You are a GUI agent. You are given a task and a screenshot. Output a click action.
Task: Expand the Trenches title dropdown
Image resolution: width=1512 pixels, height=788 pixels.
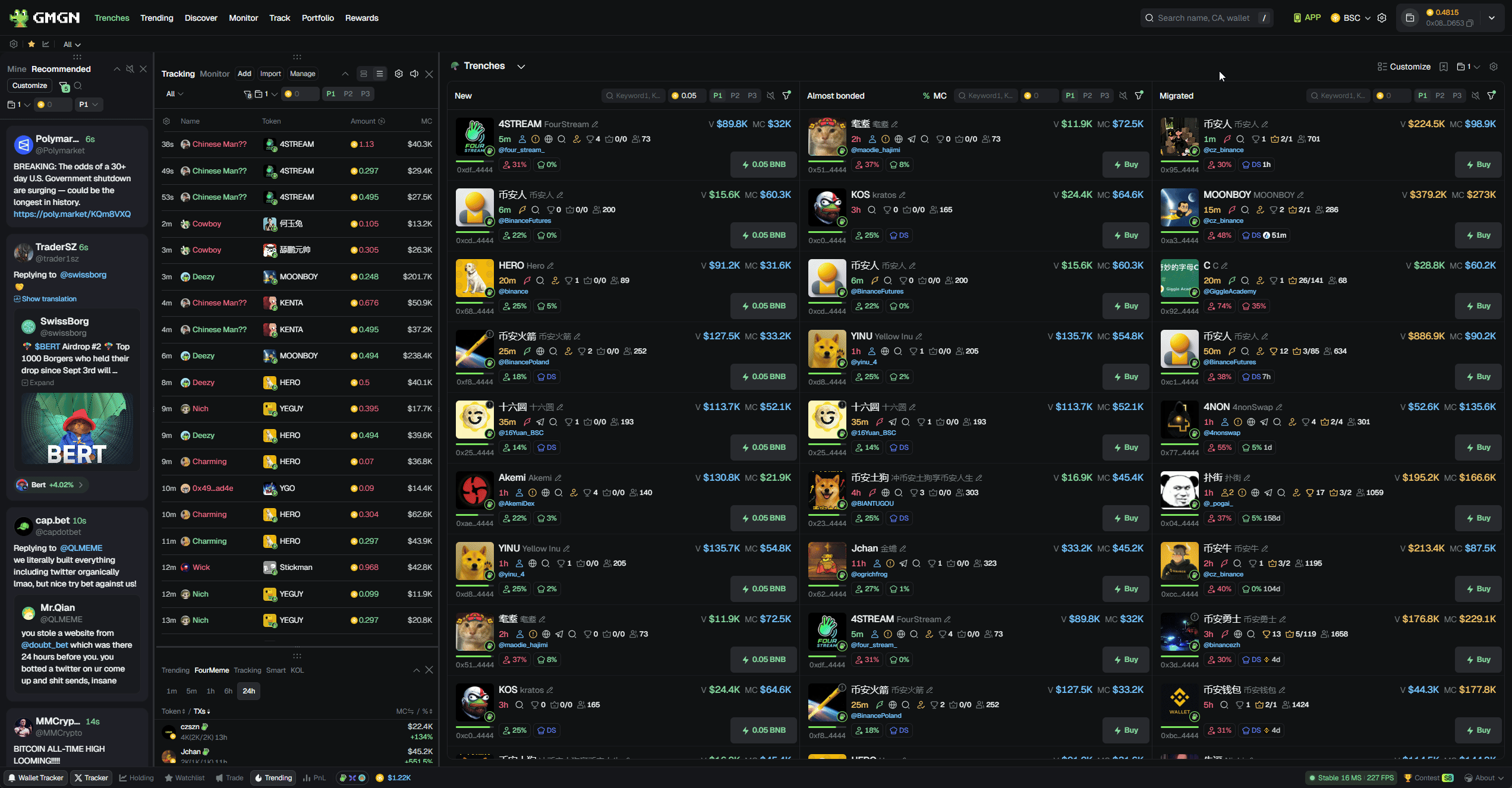(521, 67)
